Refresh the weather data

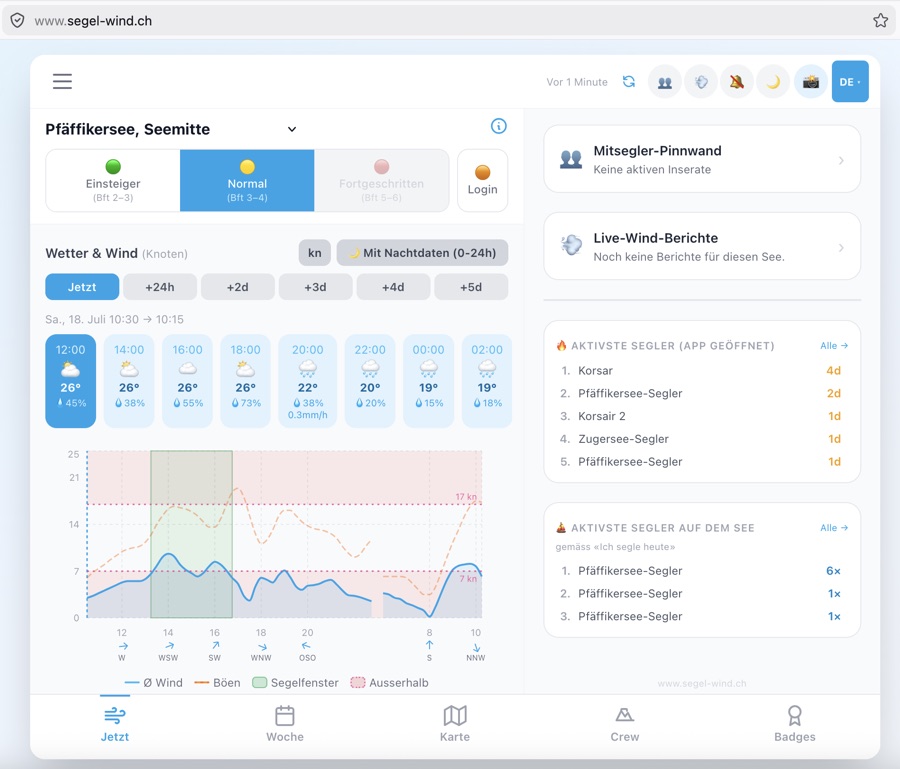(x=629, y=82)
